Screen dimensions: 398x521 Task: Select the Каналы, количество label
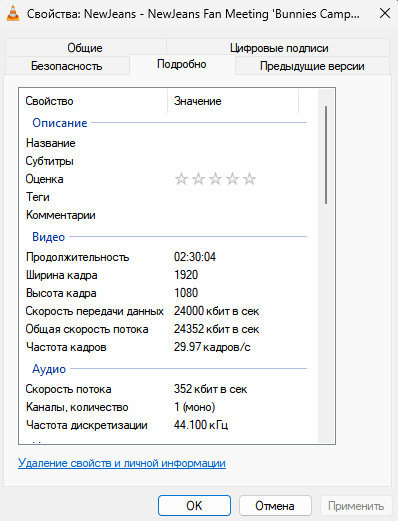point(77,407)
